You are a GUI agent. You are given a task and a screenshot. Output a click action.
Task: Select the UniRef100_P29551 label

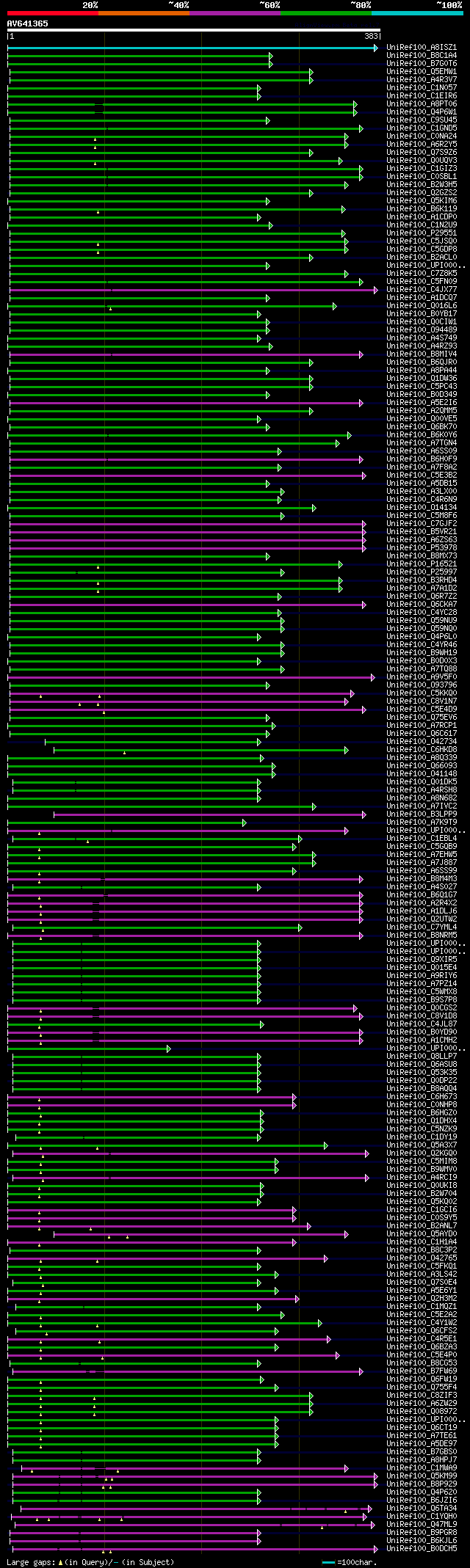pyautogui.click(x=422, y=233)
